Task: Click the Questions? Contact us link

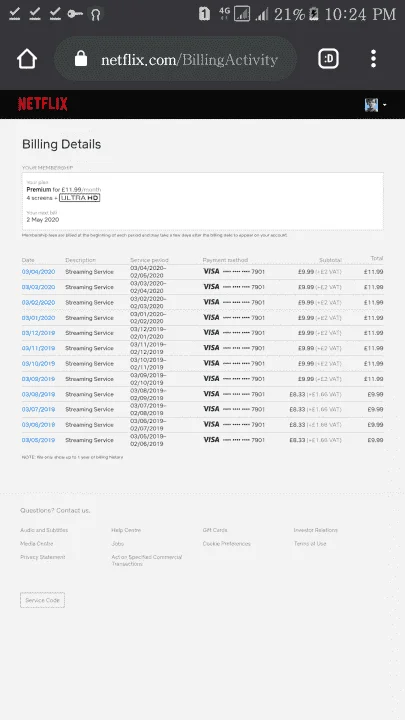Action: pyautogui.click(x=55, y=511)
